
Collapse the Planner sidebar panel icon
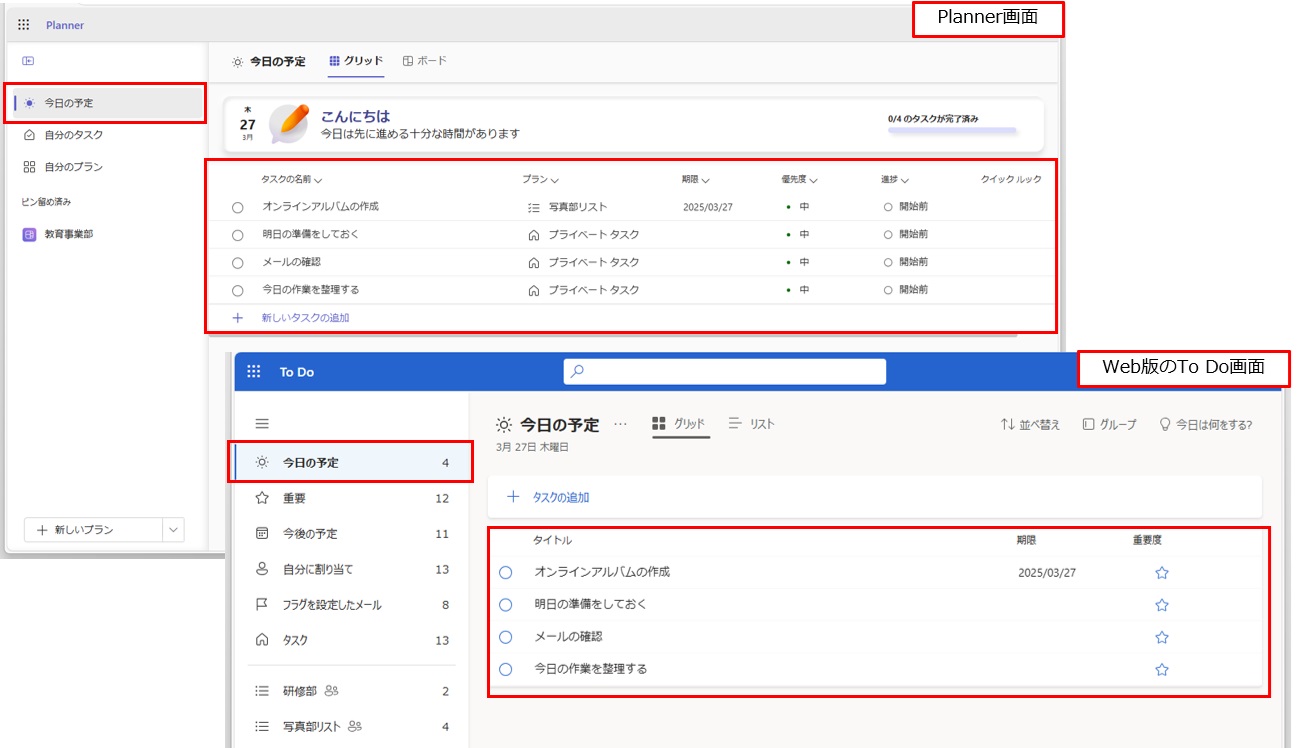(29, 61)
